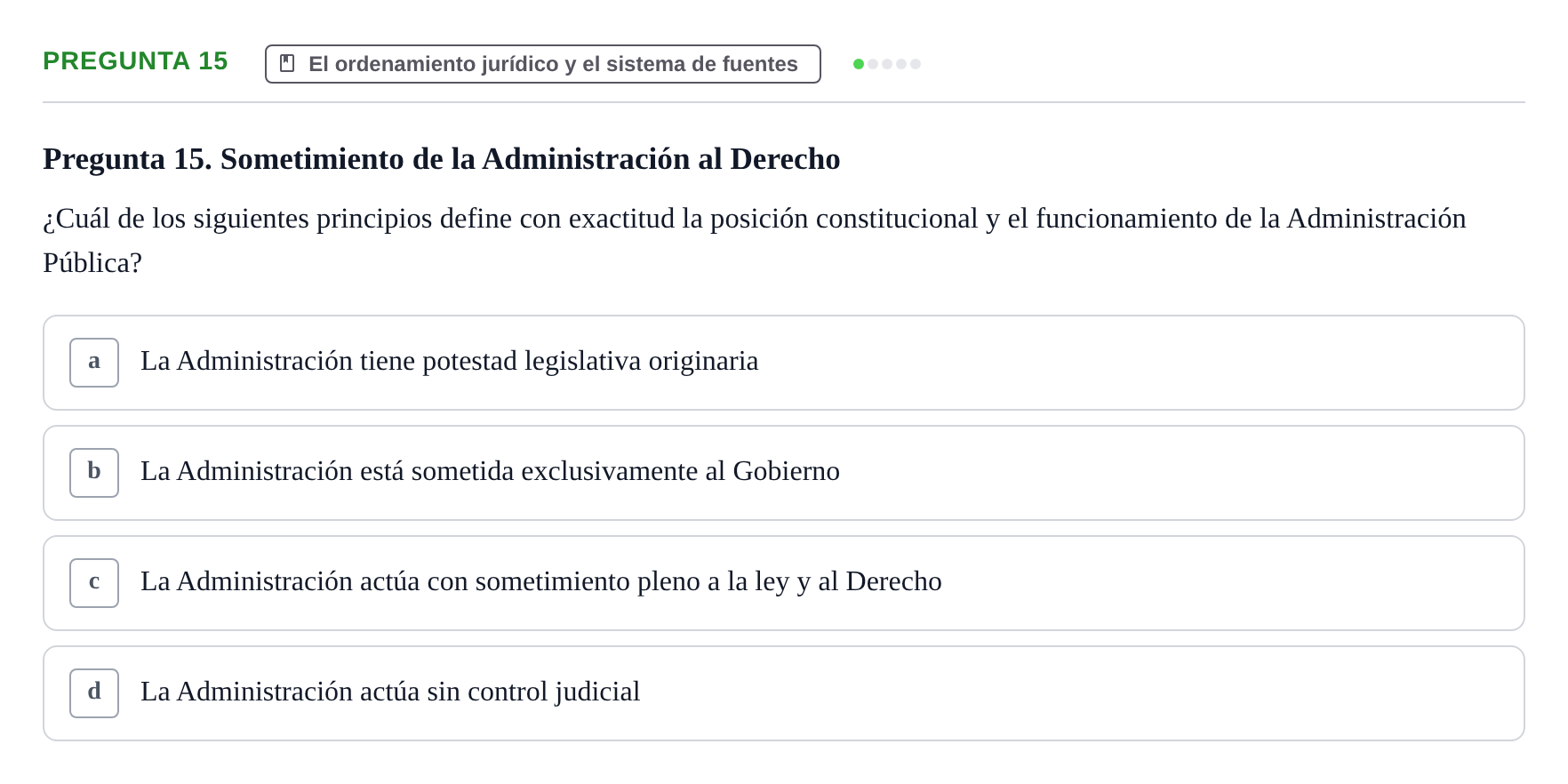1568x784 pixels.
Task: Select answer letter box 'b'
Action: point(94,472)
